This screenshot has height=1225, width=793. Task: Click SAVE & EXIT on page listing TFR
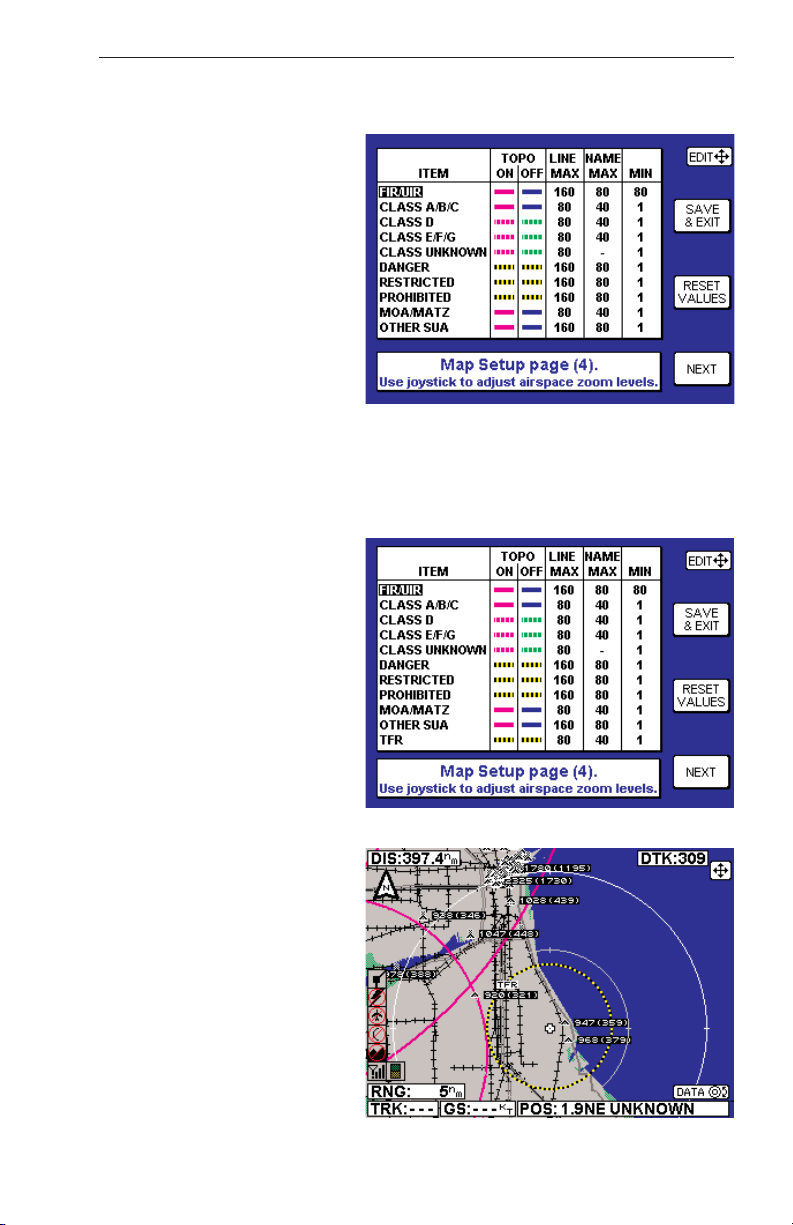coord(701,619)
